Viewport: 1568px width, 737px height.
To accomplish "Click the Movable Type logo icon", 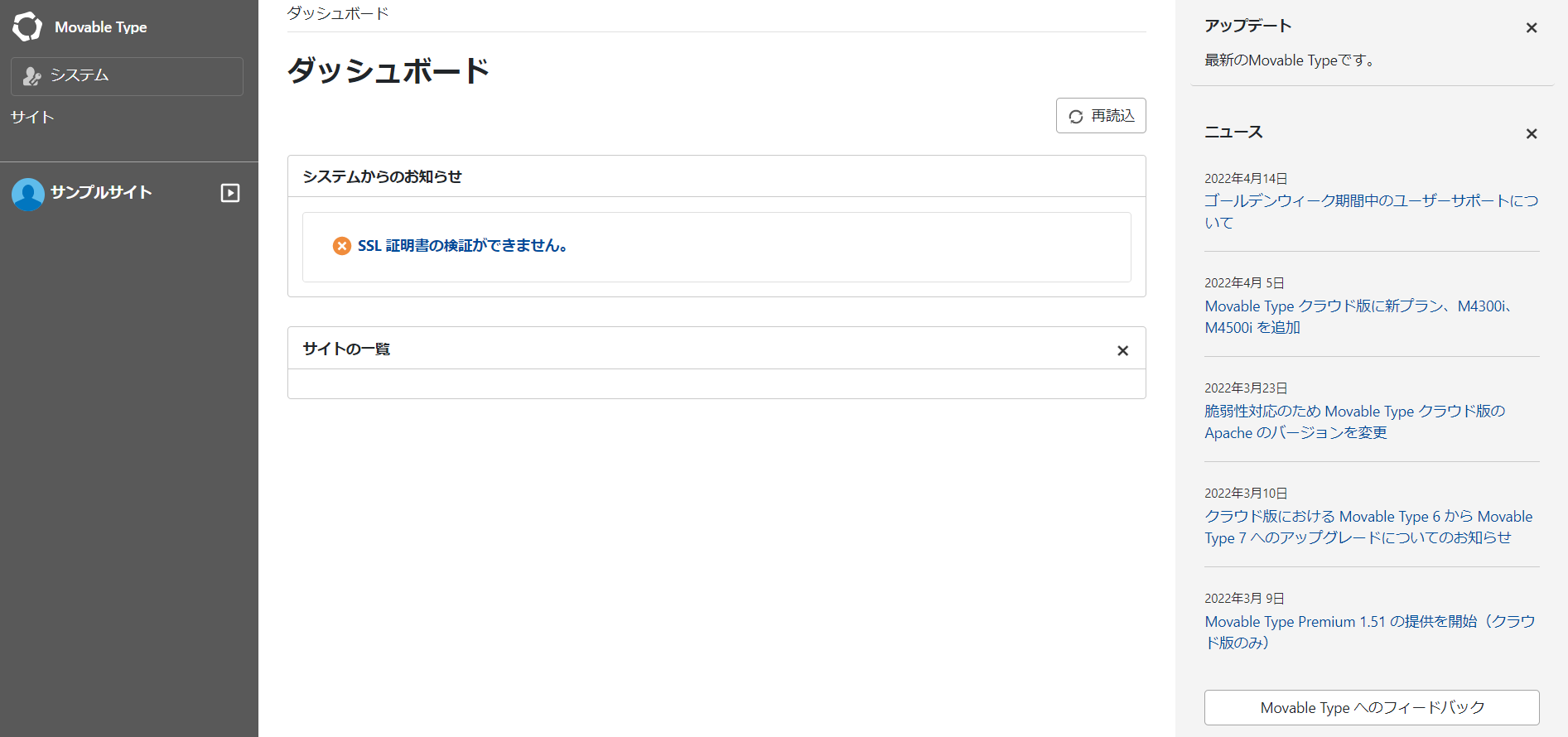I will [x=27, y=26].
